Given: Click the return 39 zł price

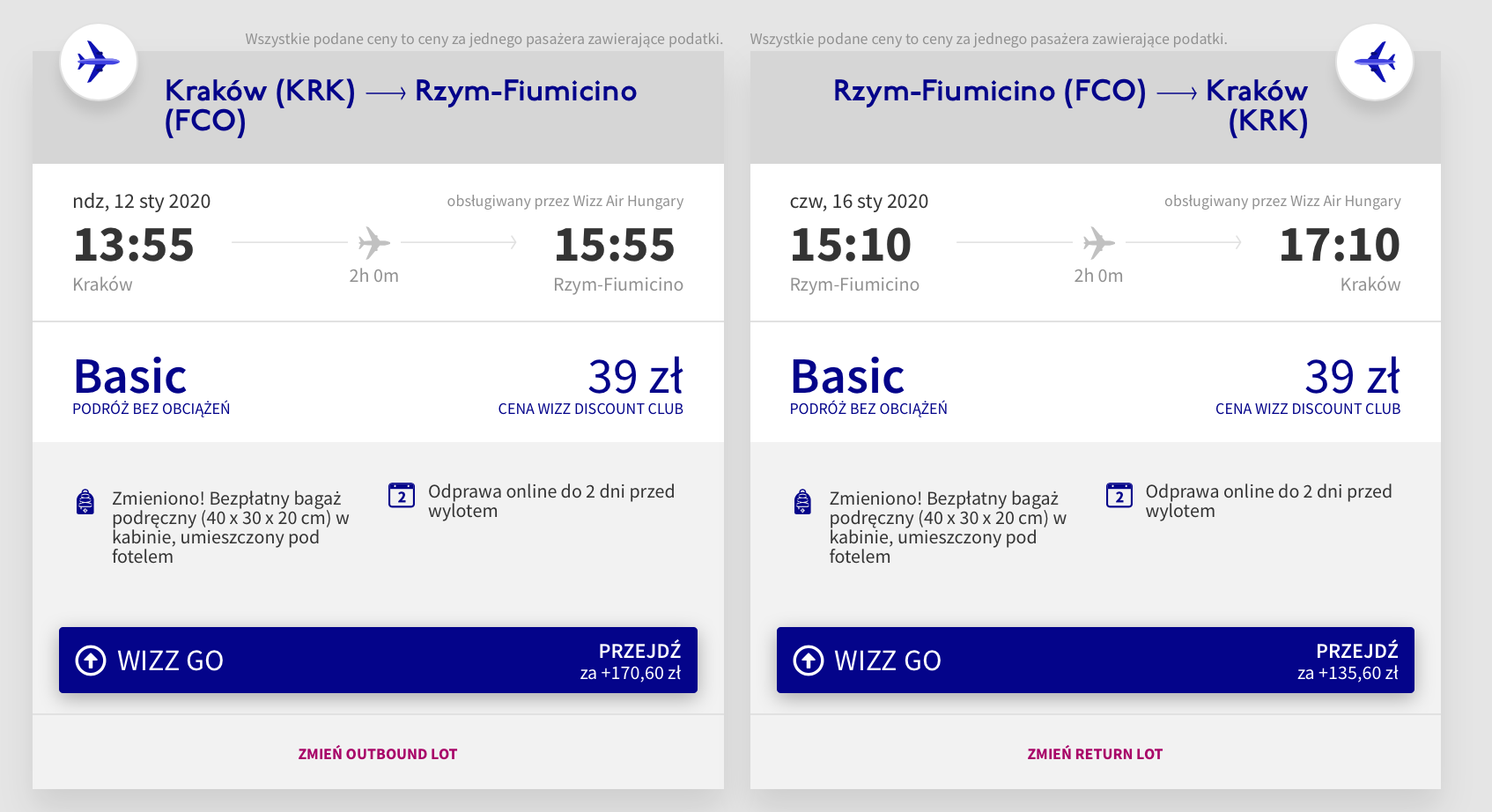Looking at the screenshot, I should [1353, 377].
